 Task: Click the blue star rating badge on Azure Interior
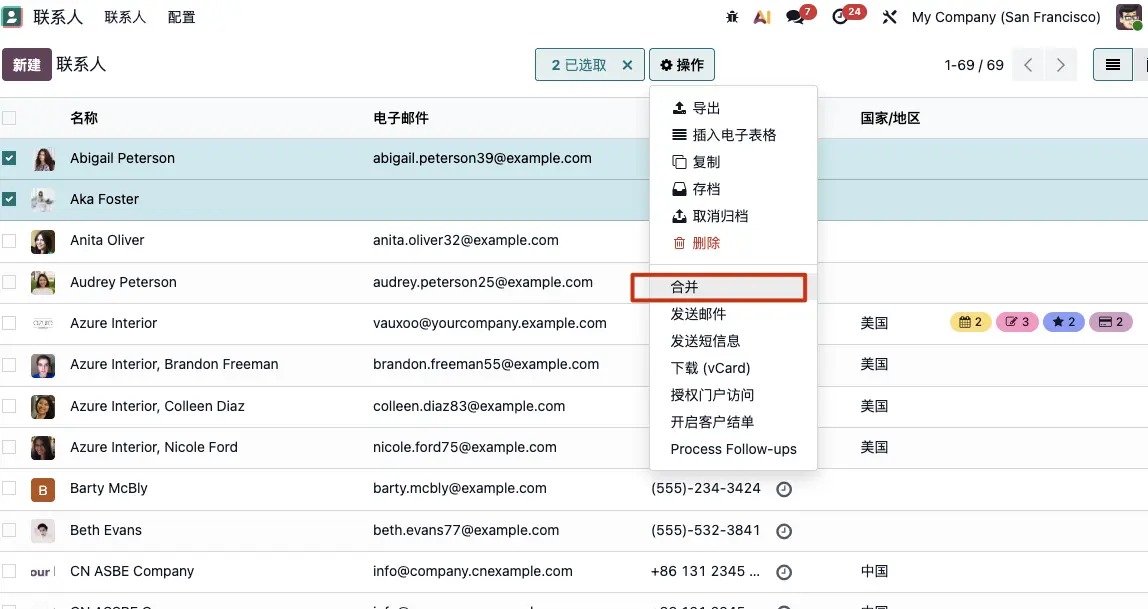[x=1064, y=322]
